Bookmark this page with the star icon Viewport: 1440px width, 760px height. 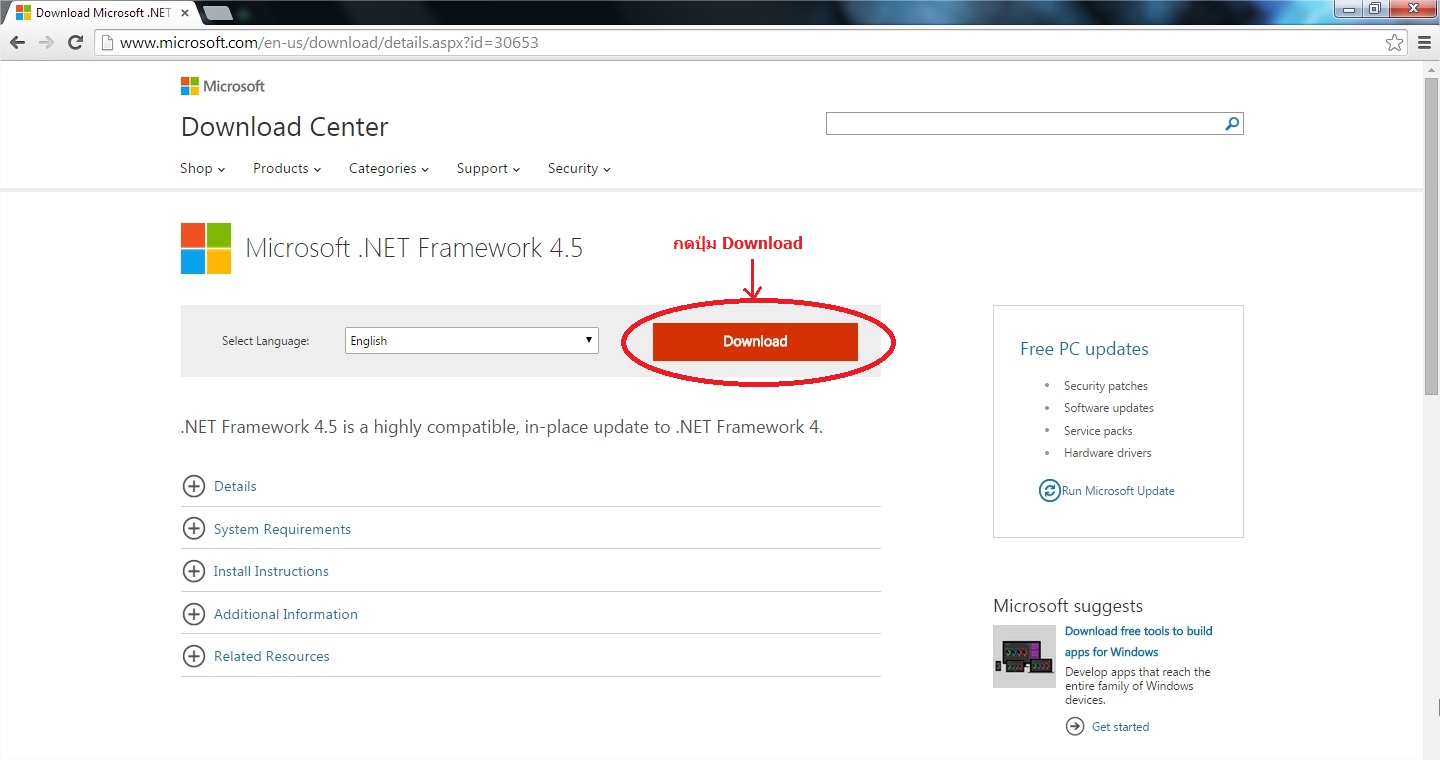click(1395, 42)
